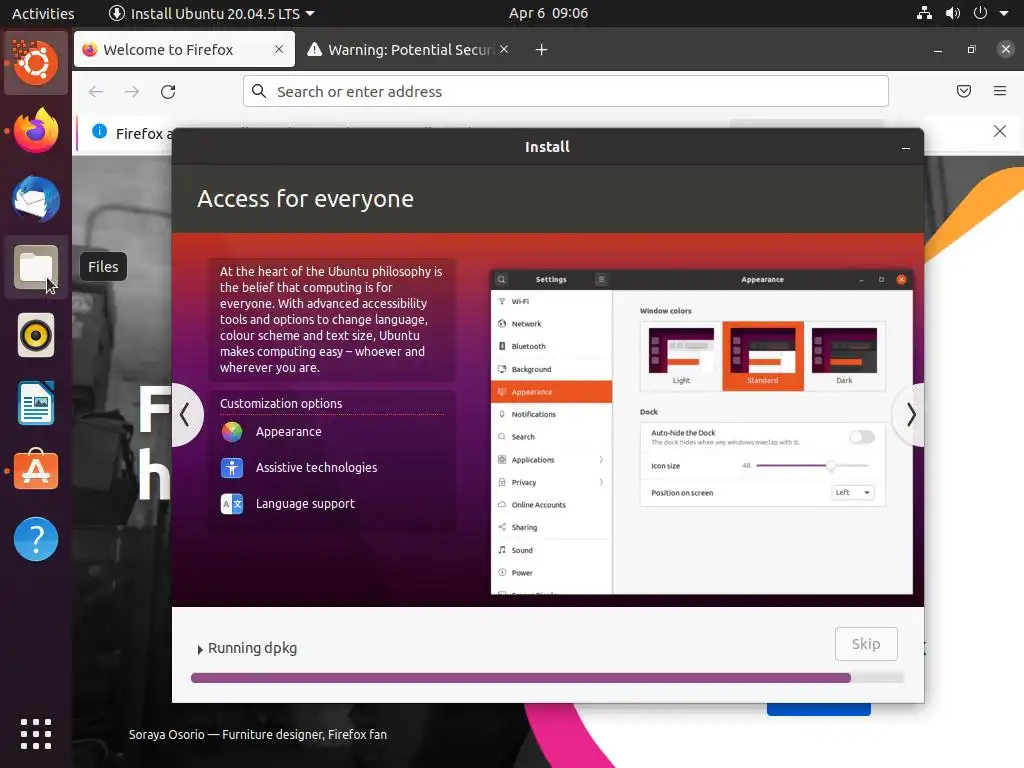Open Pocket save icon in Firefox
The image size is (1024, 768).
964,91
